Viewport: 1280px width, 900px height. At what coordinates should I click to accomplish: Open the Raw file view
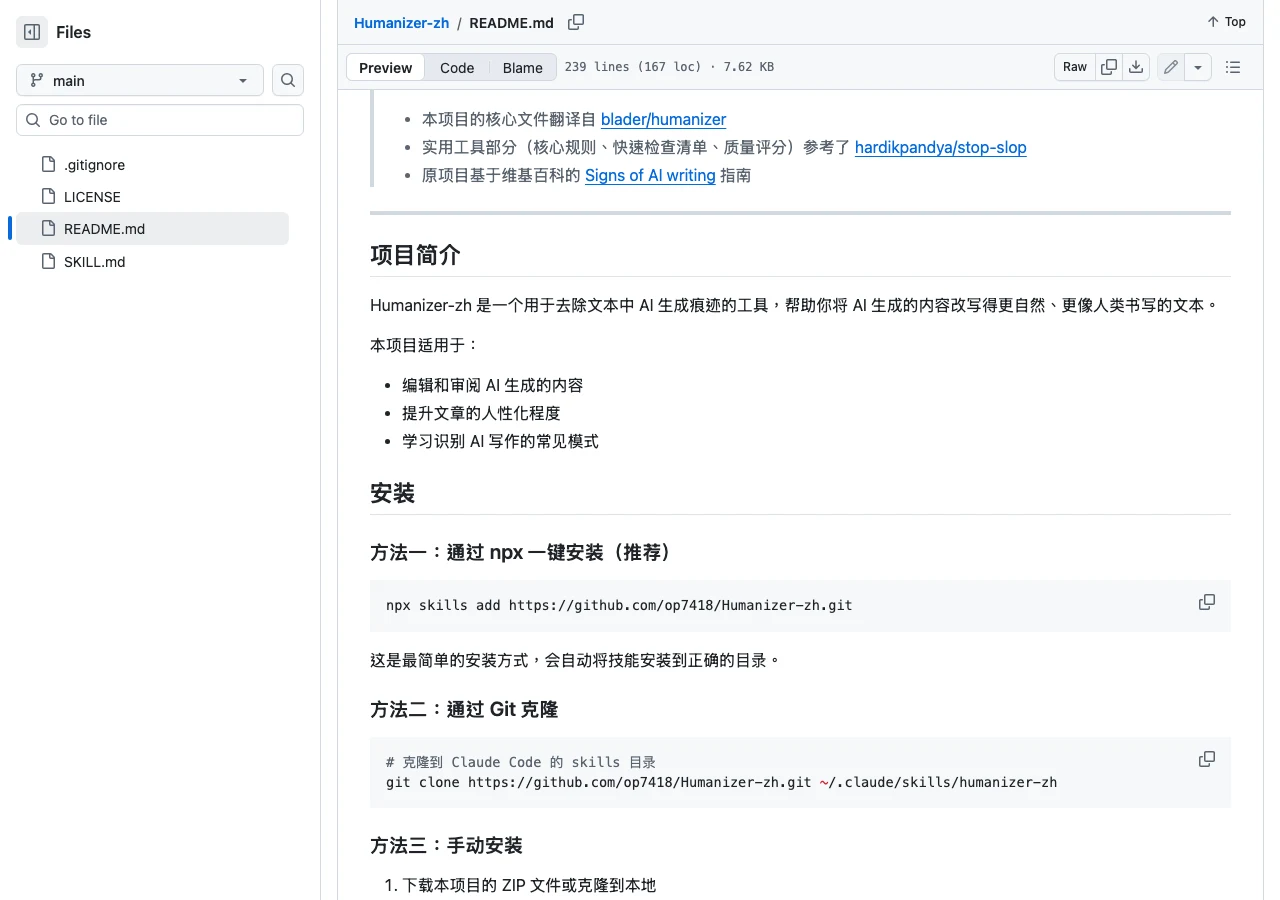(1075, 67)
